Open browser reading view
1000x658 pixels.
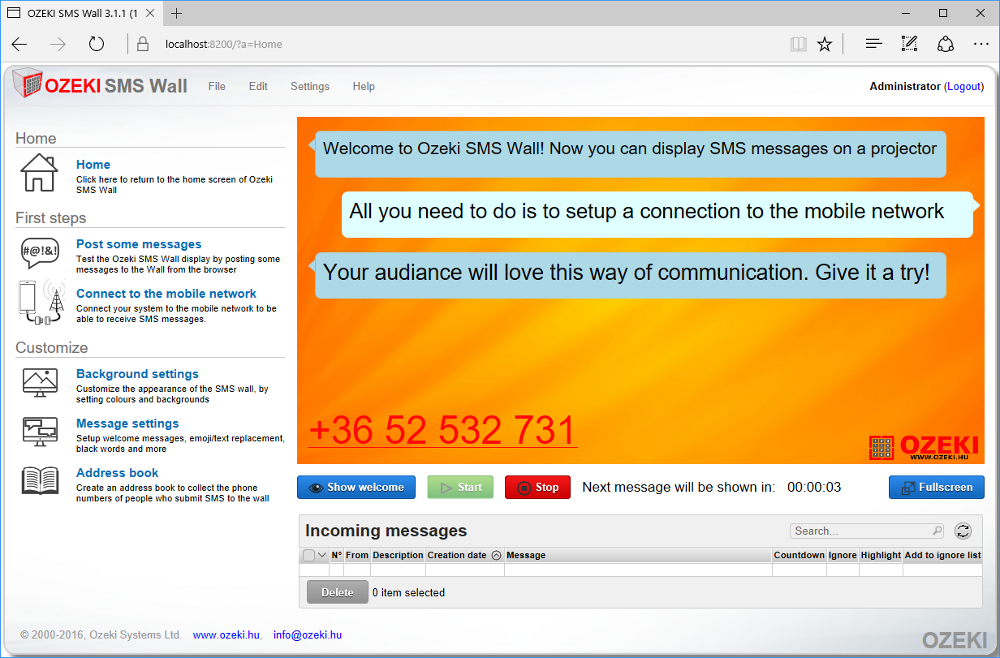798,44
